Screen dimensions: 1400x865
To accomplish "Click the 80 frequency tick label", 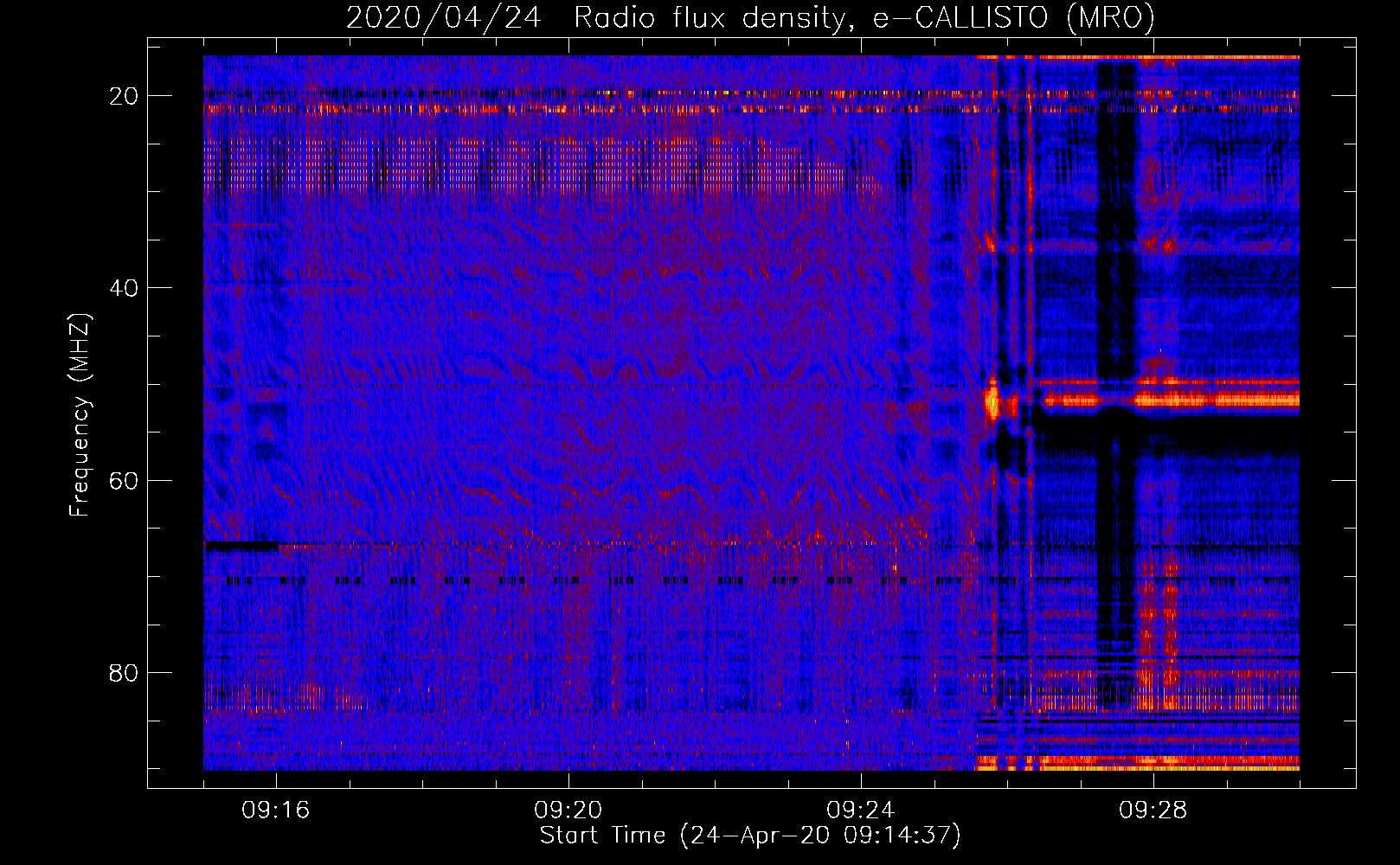I will [x=125, y=672].
